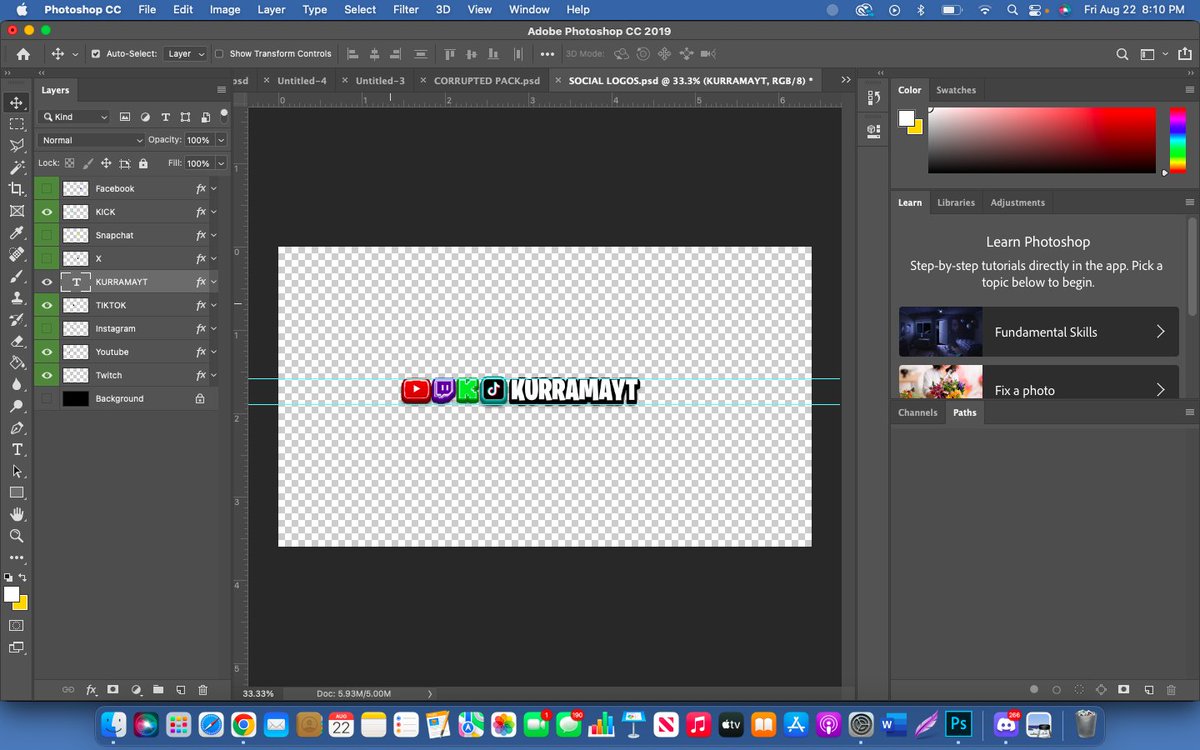Screen dimensions: 1200x750
Task: Select the Brush tool
Action: [x=16, y=276]
